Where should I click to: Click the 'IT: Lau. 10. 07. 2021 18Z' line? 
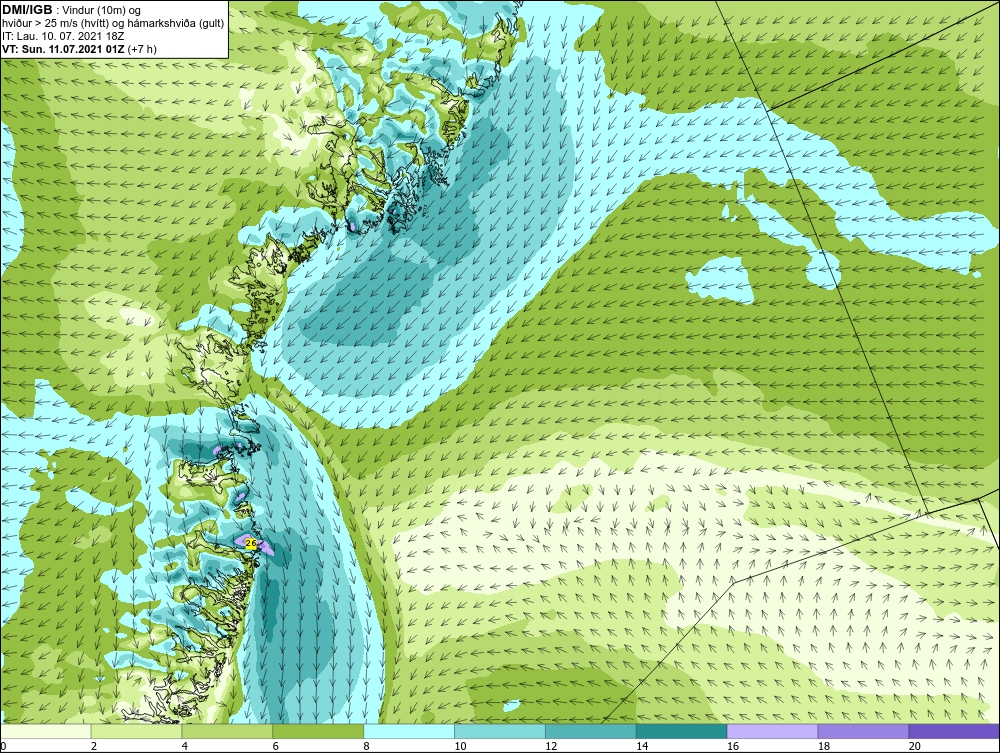click(63, 36)
